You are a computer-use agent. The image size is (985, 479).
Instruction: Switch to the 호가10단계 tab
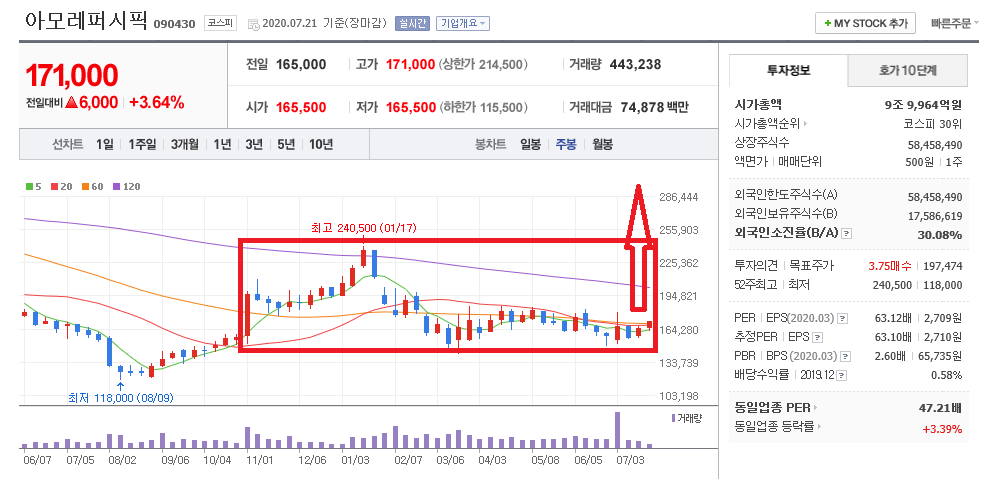(908, 70)
